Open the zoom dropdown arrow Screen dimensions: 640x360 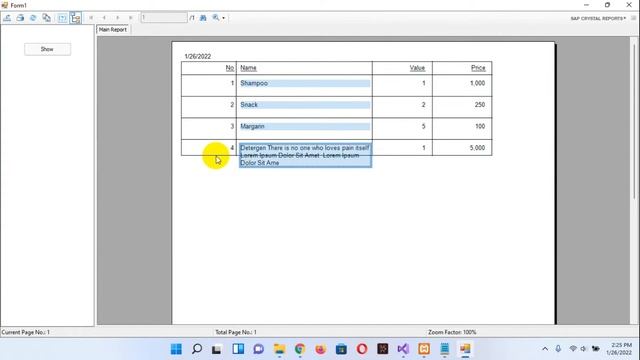click(x=223, y=18)
